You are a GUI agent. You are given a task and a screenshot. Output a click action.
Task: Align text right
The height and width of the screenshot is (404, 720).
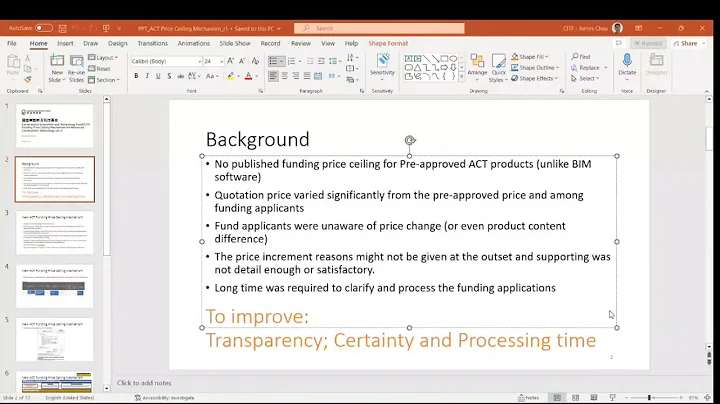(x=296, y=76)
